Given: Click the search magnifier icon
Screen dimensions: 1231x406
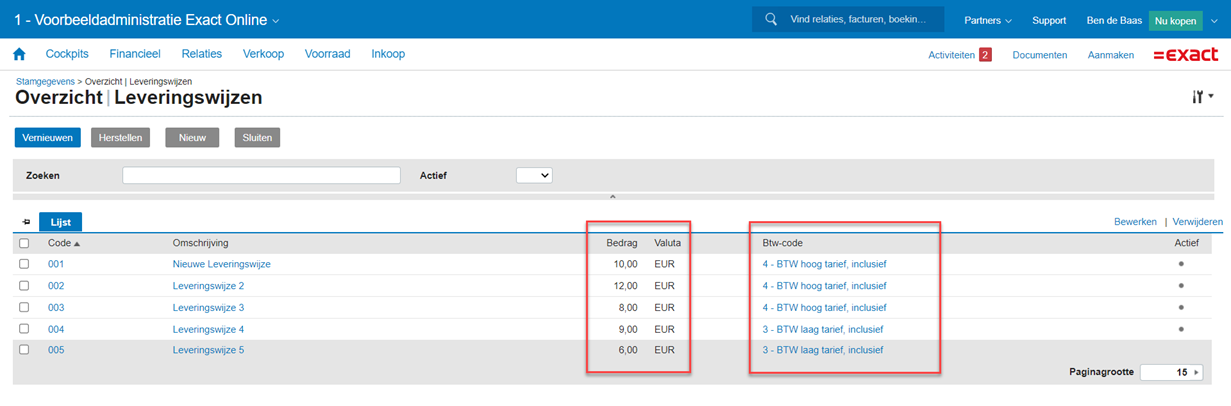Looking at the screenshot, I should 771,19.
